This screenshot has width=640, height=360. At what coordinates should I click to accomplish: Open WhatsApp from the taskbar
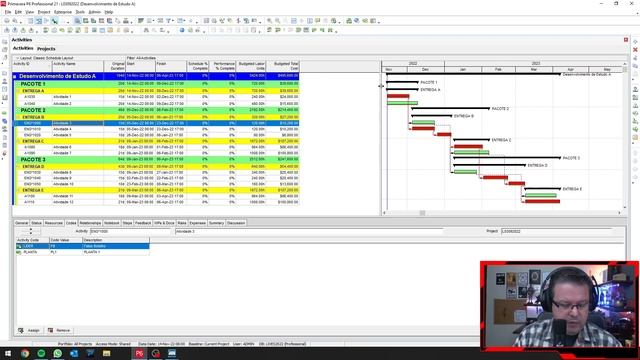tap(58, 353)
